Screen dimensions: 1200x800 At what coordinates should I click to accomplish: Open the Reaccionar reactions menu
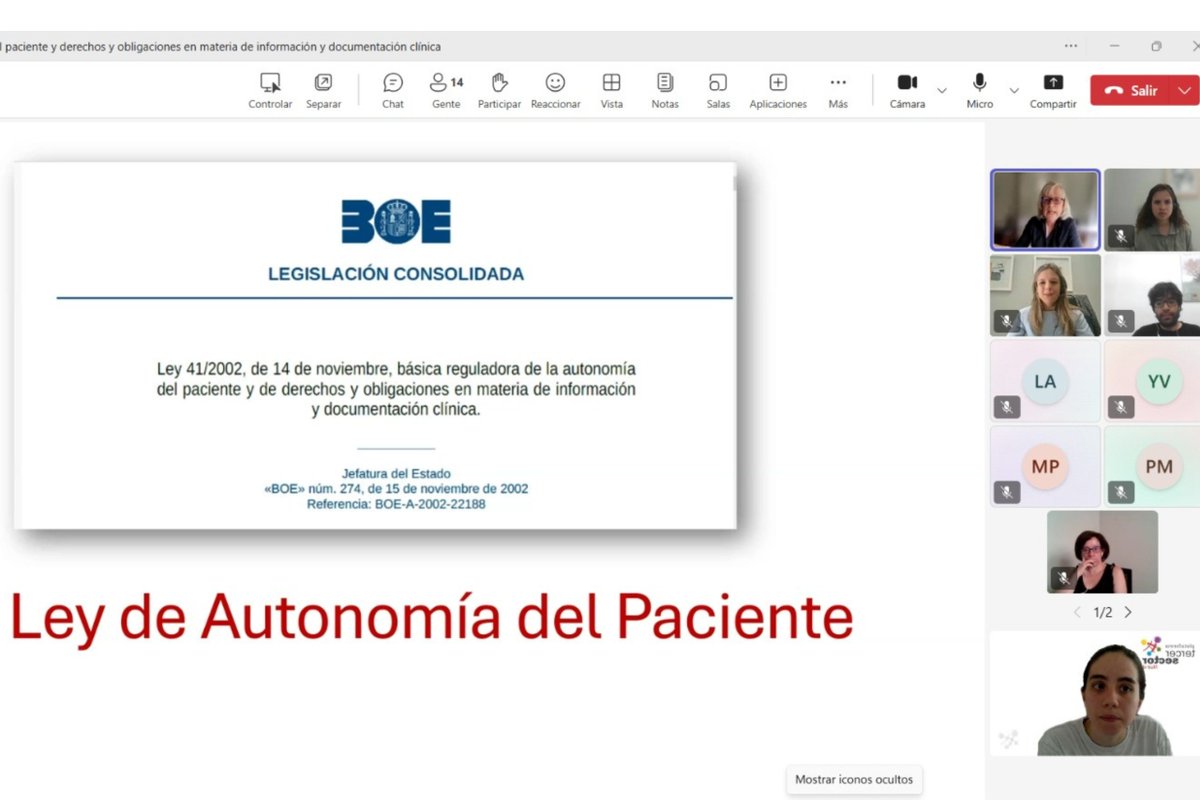click(x=555, y=89)
